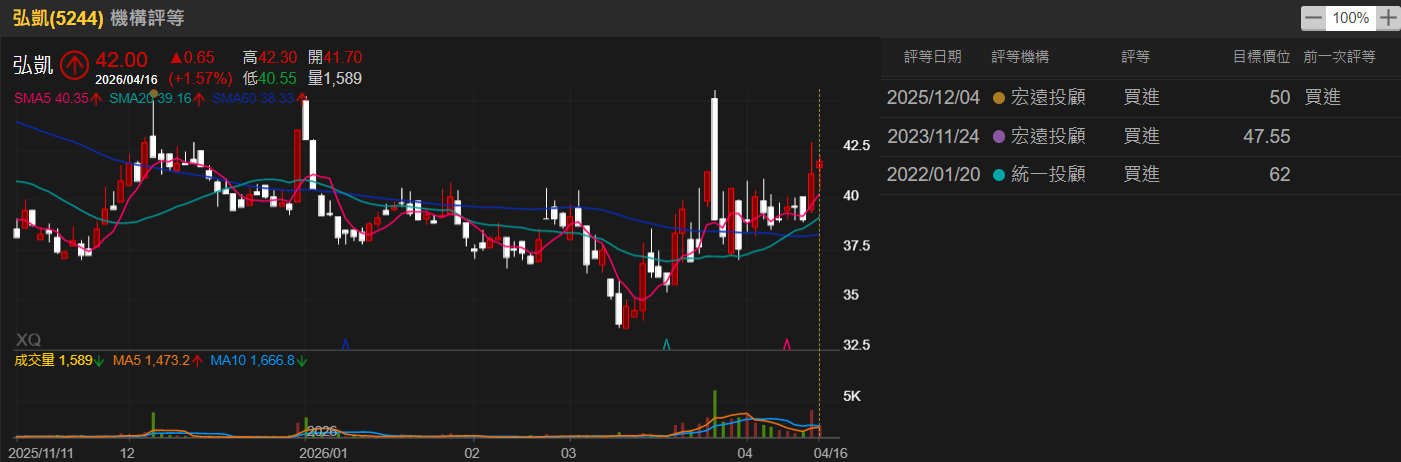
Task: Click the SMA5 indicator label
Action: (46, 98)
